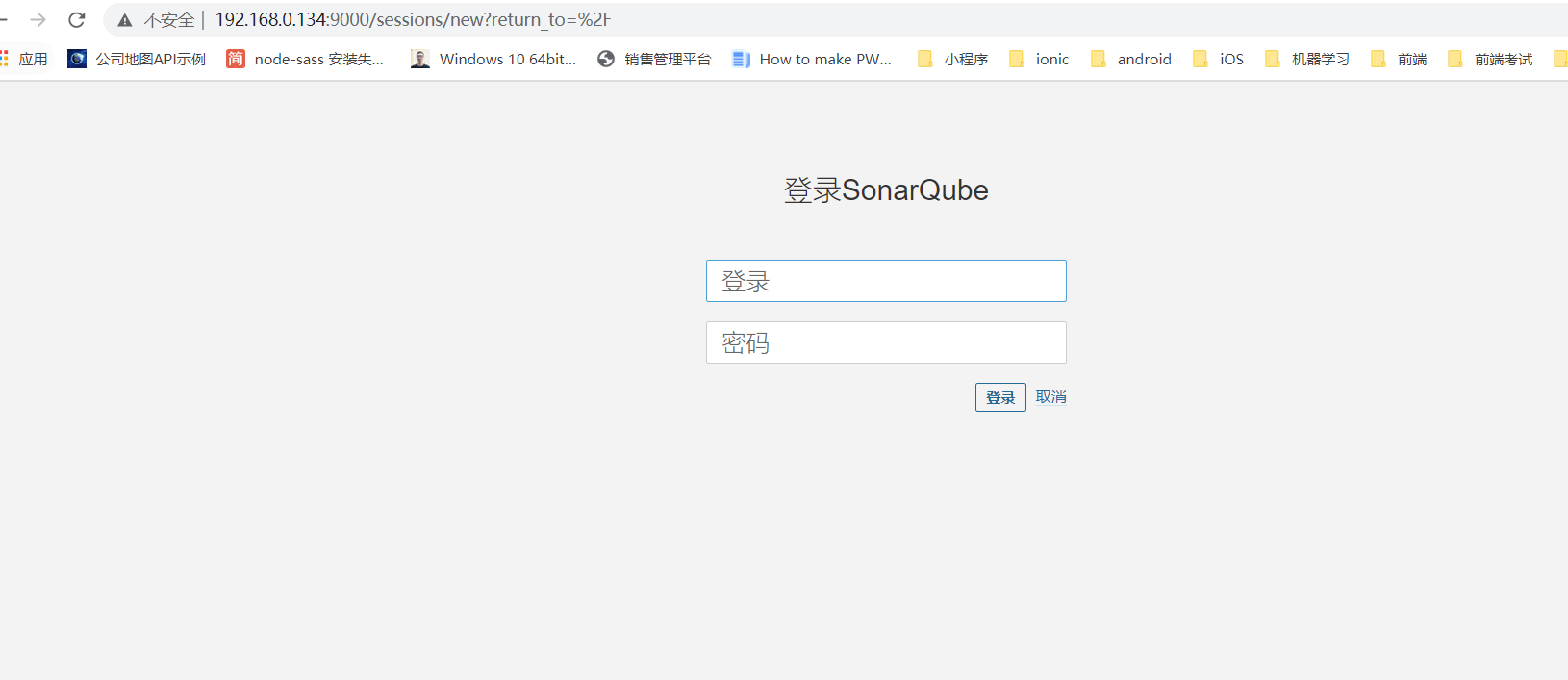Open the Windows 10 64bit bookmark
Image resolution: width=1568 pixels, height=680 pixels.
click(493, 60)
